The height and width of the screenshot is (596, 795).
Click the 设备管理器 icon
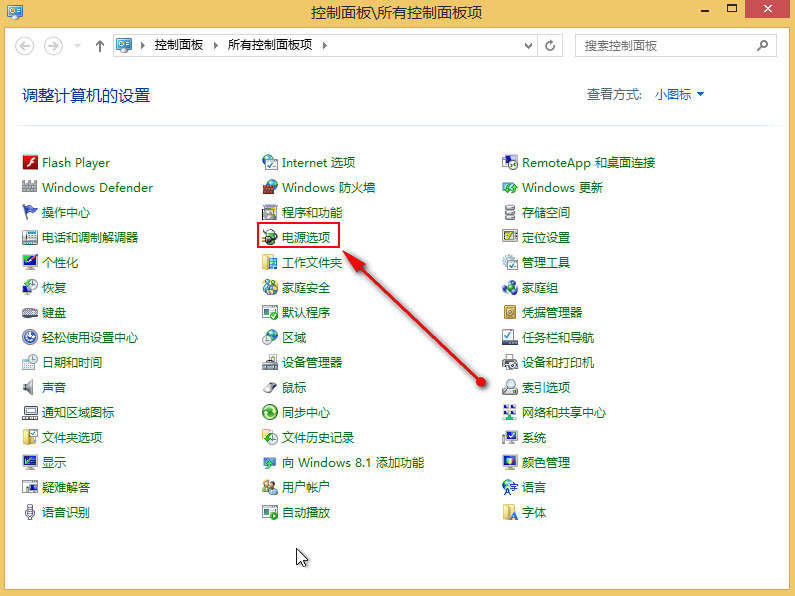270,362
